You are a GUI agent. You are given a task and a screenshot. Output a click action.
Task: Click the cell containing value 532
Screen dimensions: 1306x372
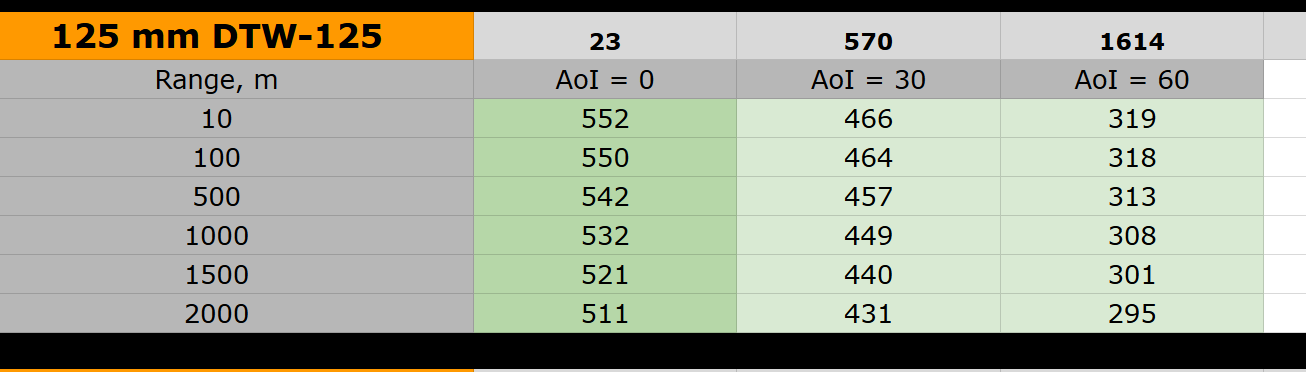tap(605, 236)
